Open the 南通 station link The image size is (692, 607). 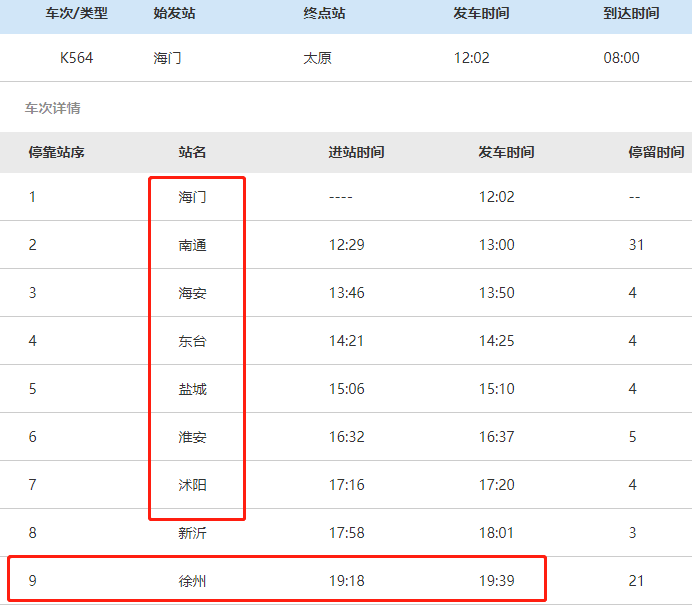[x=192, y=245]
